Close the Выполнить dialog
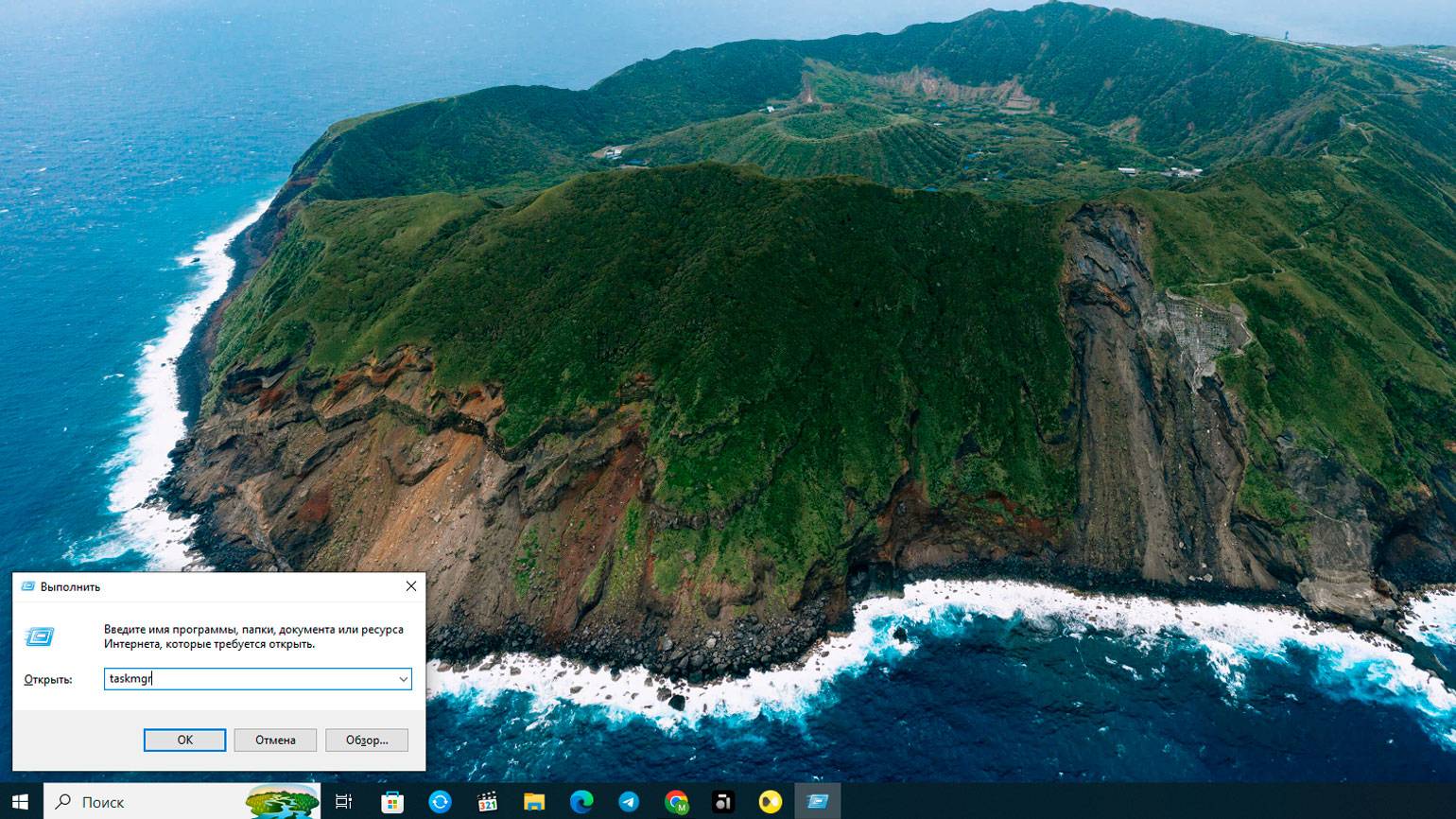This screenshot has width=1456, height=819. 411,586
